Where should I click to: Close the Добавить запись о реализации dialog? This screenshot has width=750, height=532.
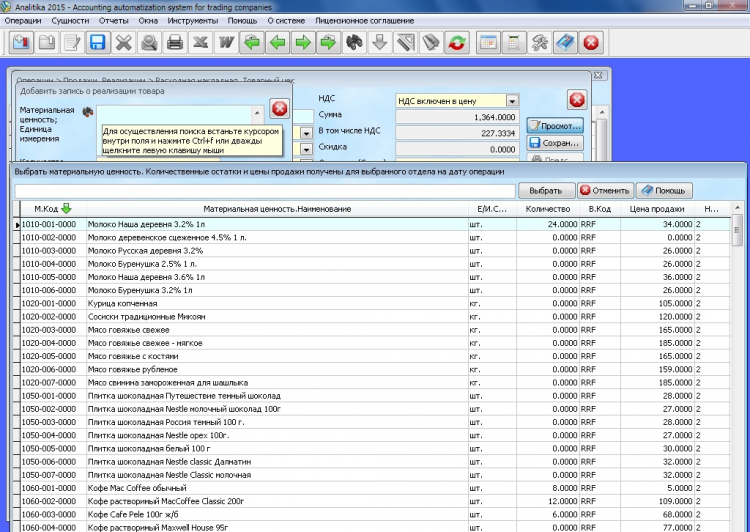point(279,109)
